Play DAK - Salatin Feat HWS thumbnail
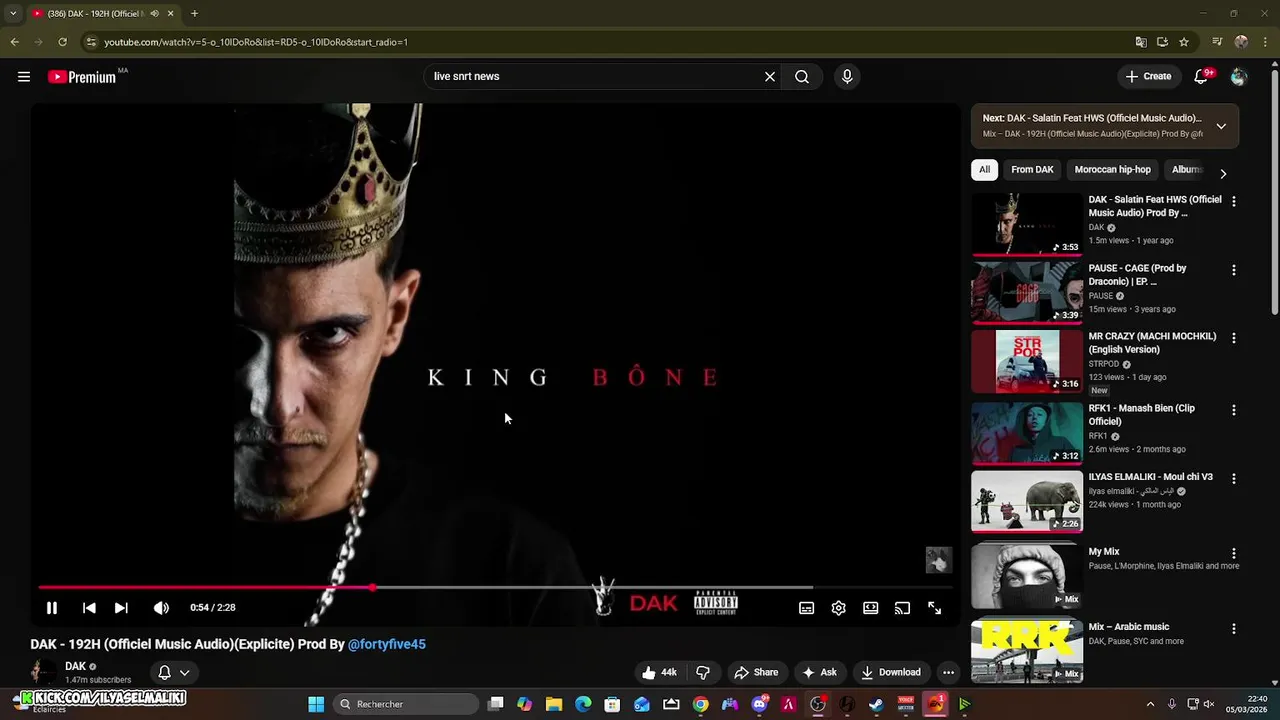The width and height of the screenshot is (1280, 720). (x=1027, y=225)
